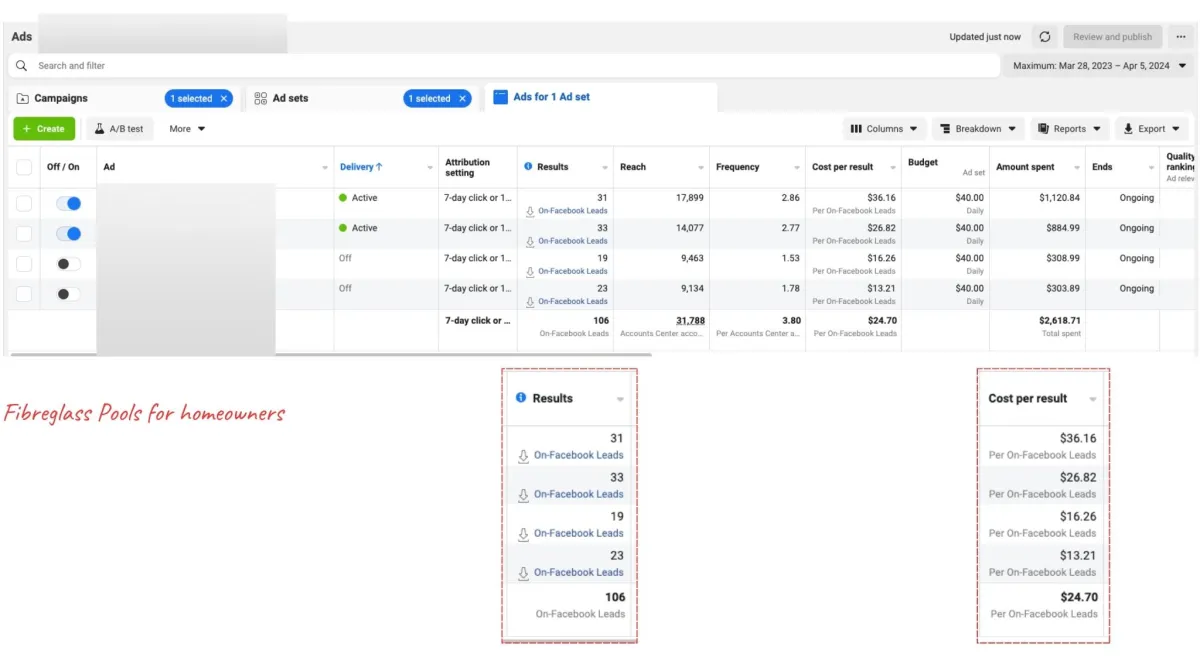Toggle off the ad with $884.99 spent
The image size is (1200, 657).
point(68,233)
